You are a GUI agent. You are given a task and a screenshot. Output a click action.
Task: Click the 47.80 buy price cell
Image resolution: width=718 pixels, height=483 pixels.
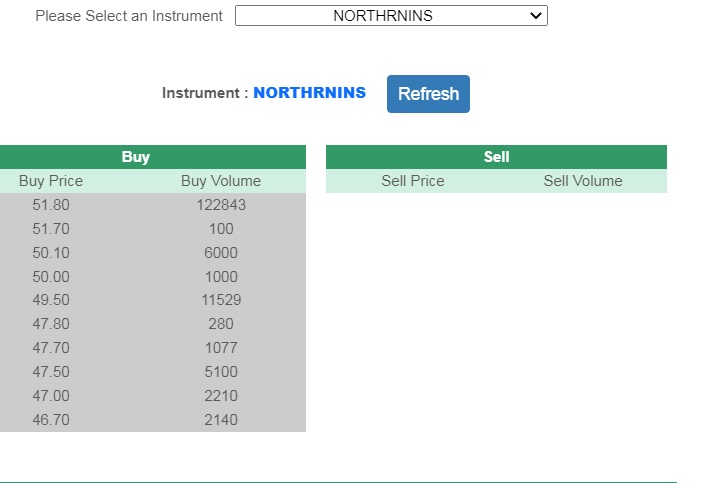pos(51,324)
